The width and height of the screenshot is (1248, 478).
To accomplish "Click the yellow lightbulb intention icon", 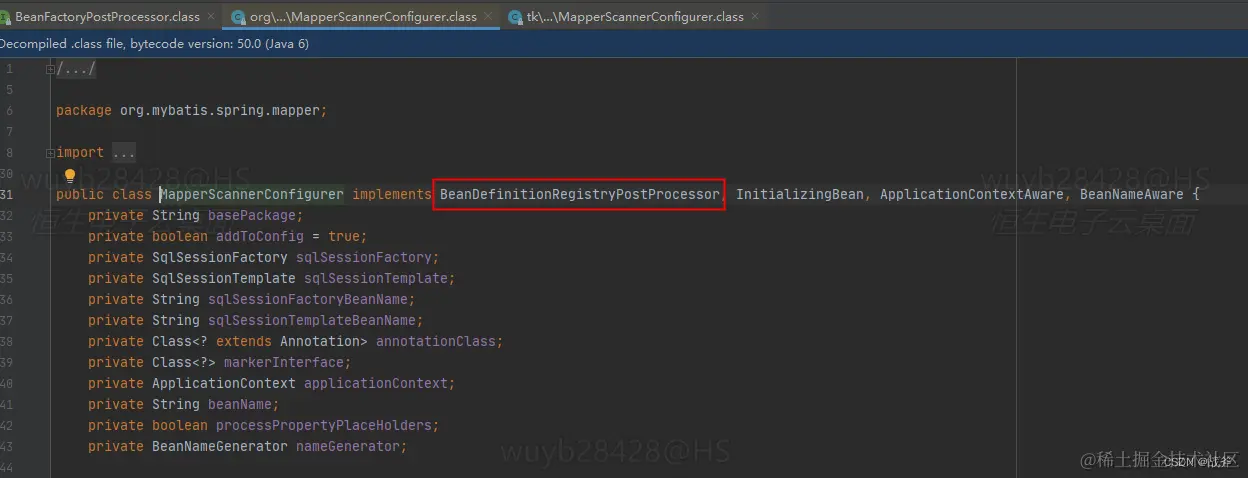I will click(70, 176).
